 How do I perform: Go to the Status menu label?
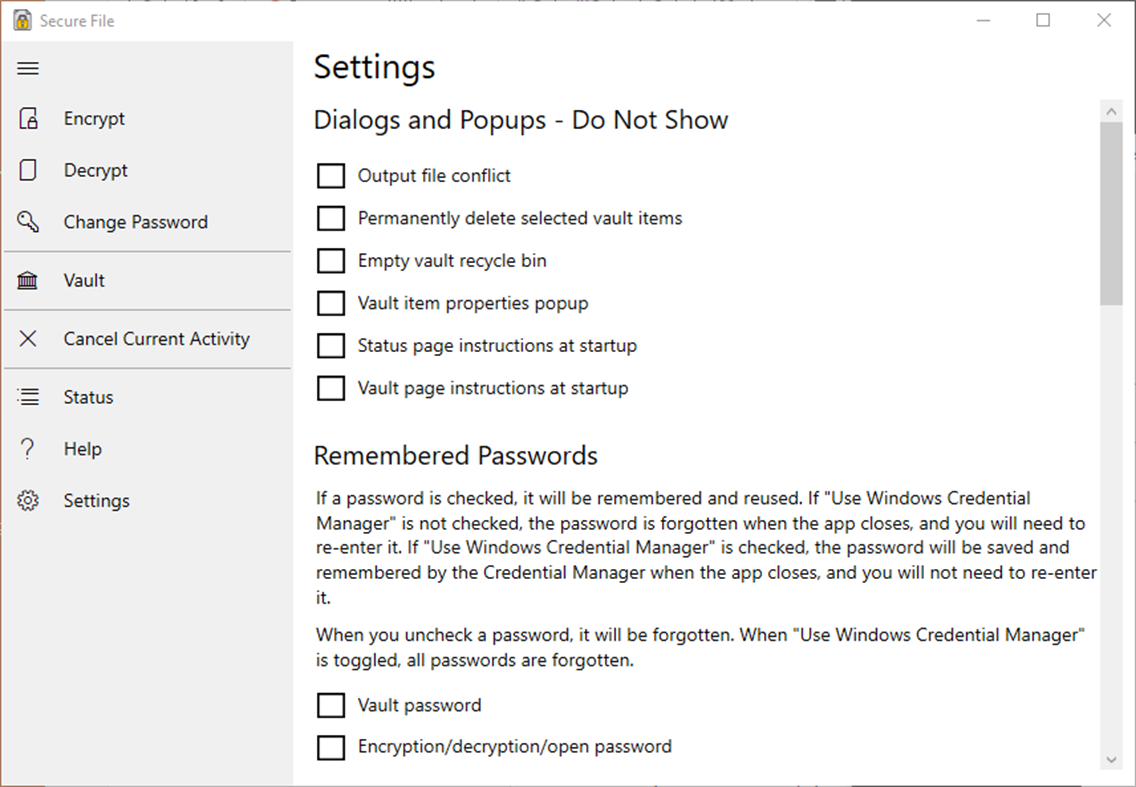point(88,397)
